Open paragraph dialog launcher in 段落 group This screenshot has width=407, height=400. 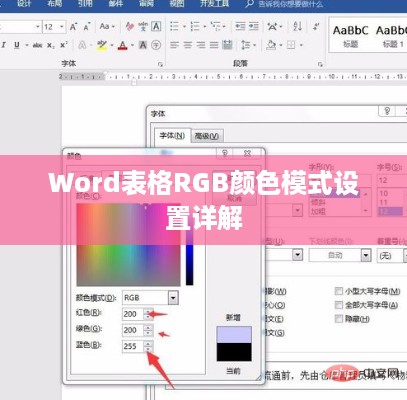click(320, 64)
